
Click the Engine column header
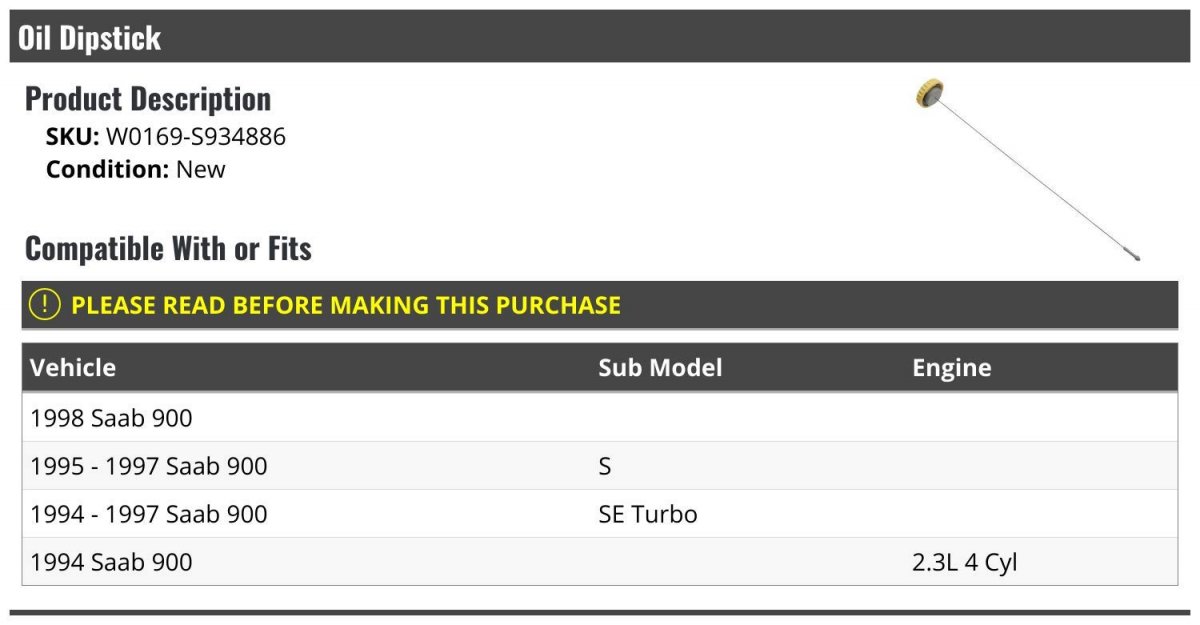pyautogui.click(x=951, y=368)
